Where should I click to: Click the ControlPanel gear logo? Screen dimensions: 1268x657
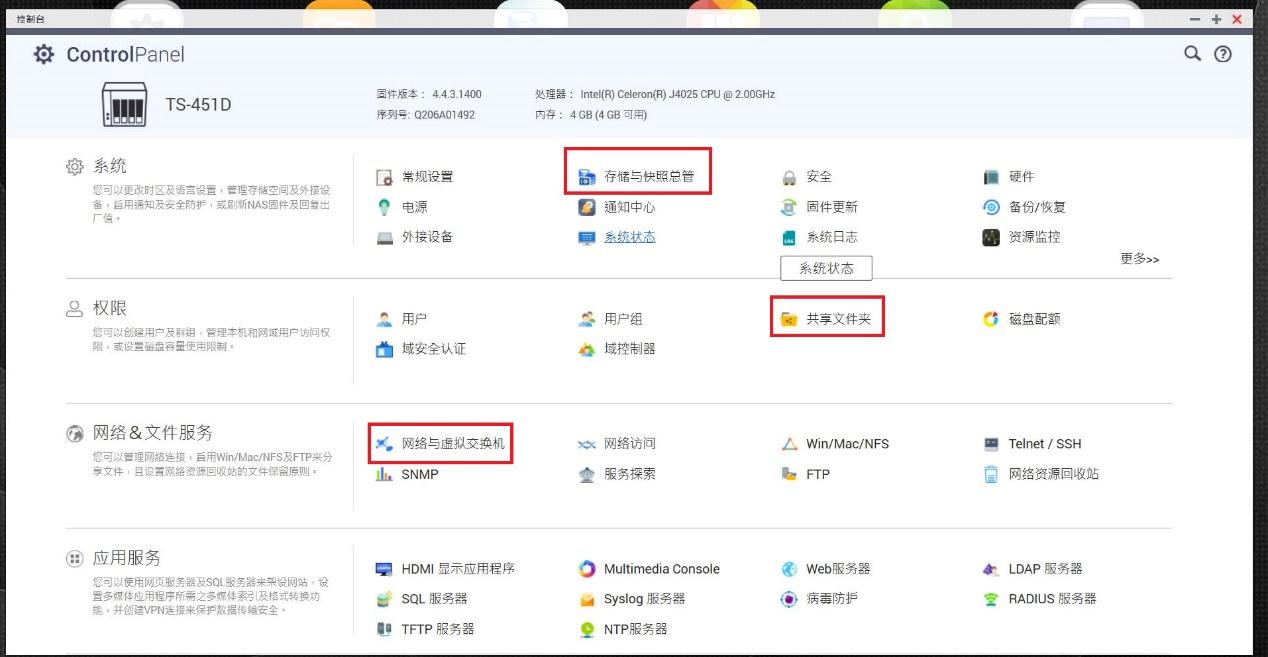click(44, 54)
